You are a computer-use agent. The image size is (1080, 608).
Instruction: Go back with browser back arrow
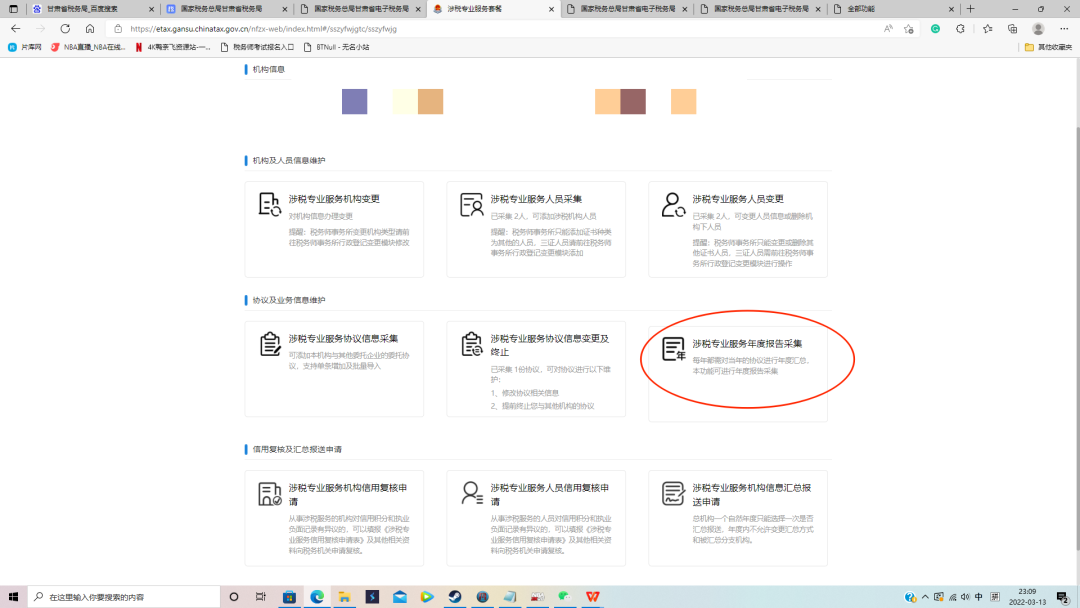pos(16,29)
